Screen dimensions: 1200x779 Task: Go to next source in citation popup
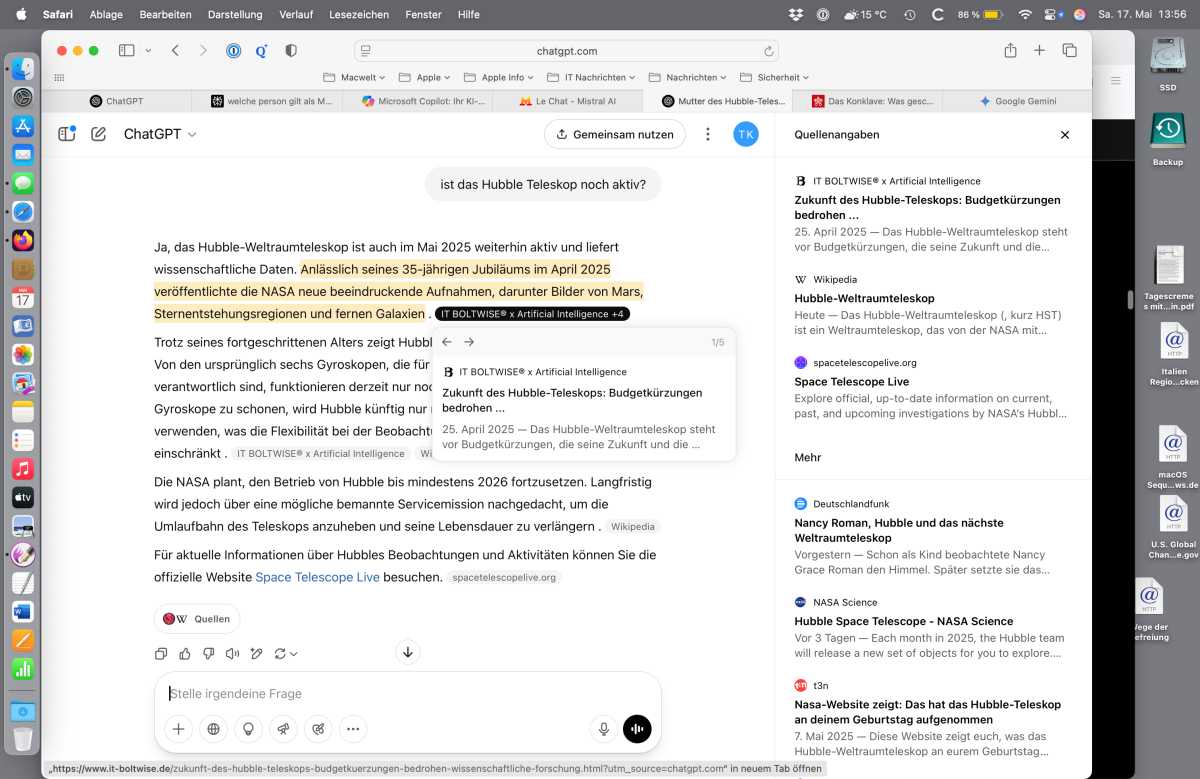(469, 342)
